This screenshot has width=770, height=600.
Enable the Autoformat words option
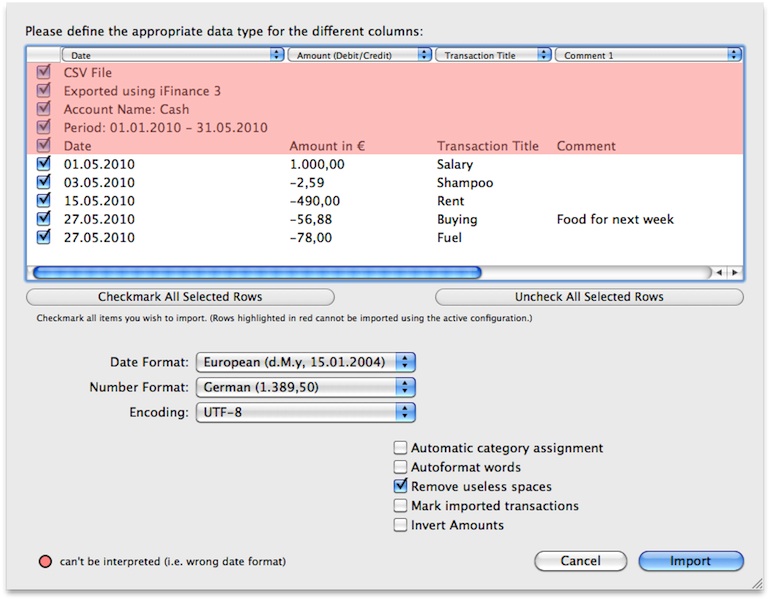(401, 467)
